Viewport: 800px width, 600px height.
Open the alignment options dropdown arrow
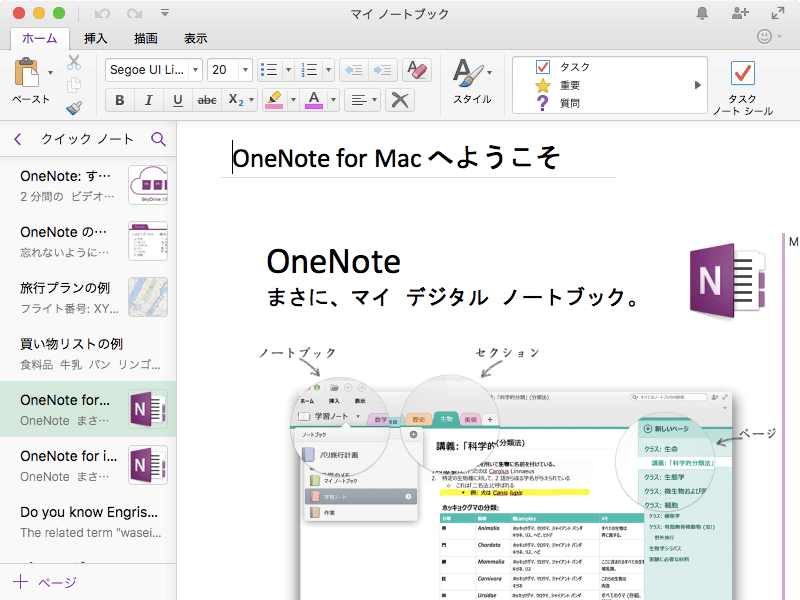coord(374,100)
